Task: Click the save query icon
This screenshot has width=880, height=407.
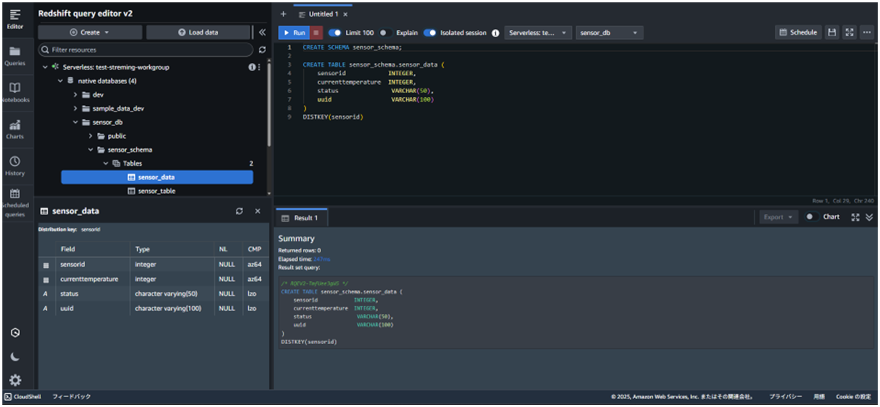Action: click(832, 32)
